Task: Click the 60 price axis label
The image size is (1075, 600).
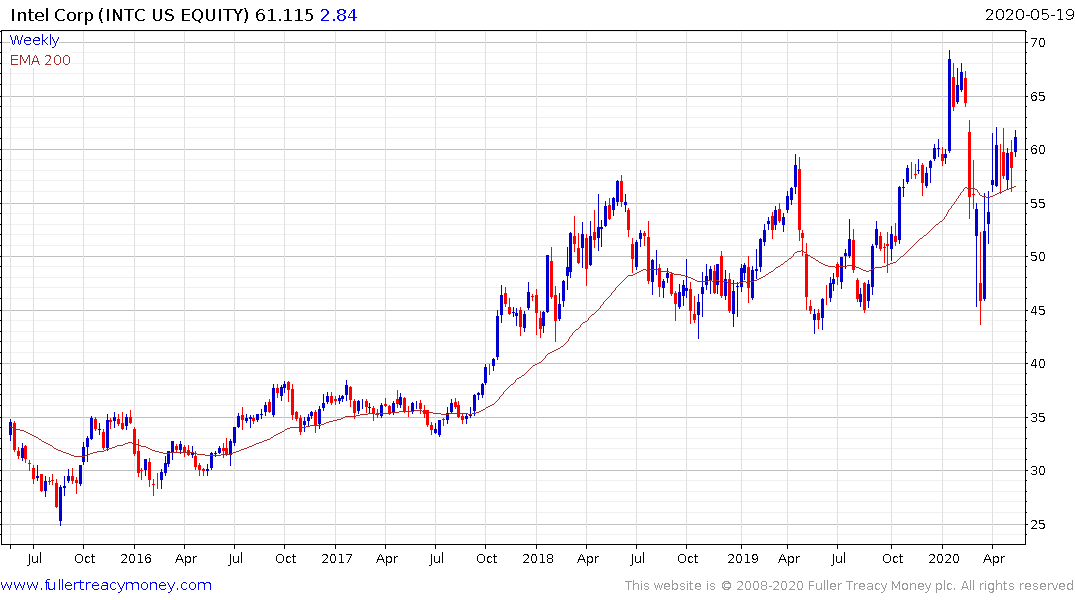Action: click(x=1038, y=149)
